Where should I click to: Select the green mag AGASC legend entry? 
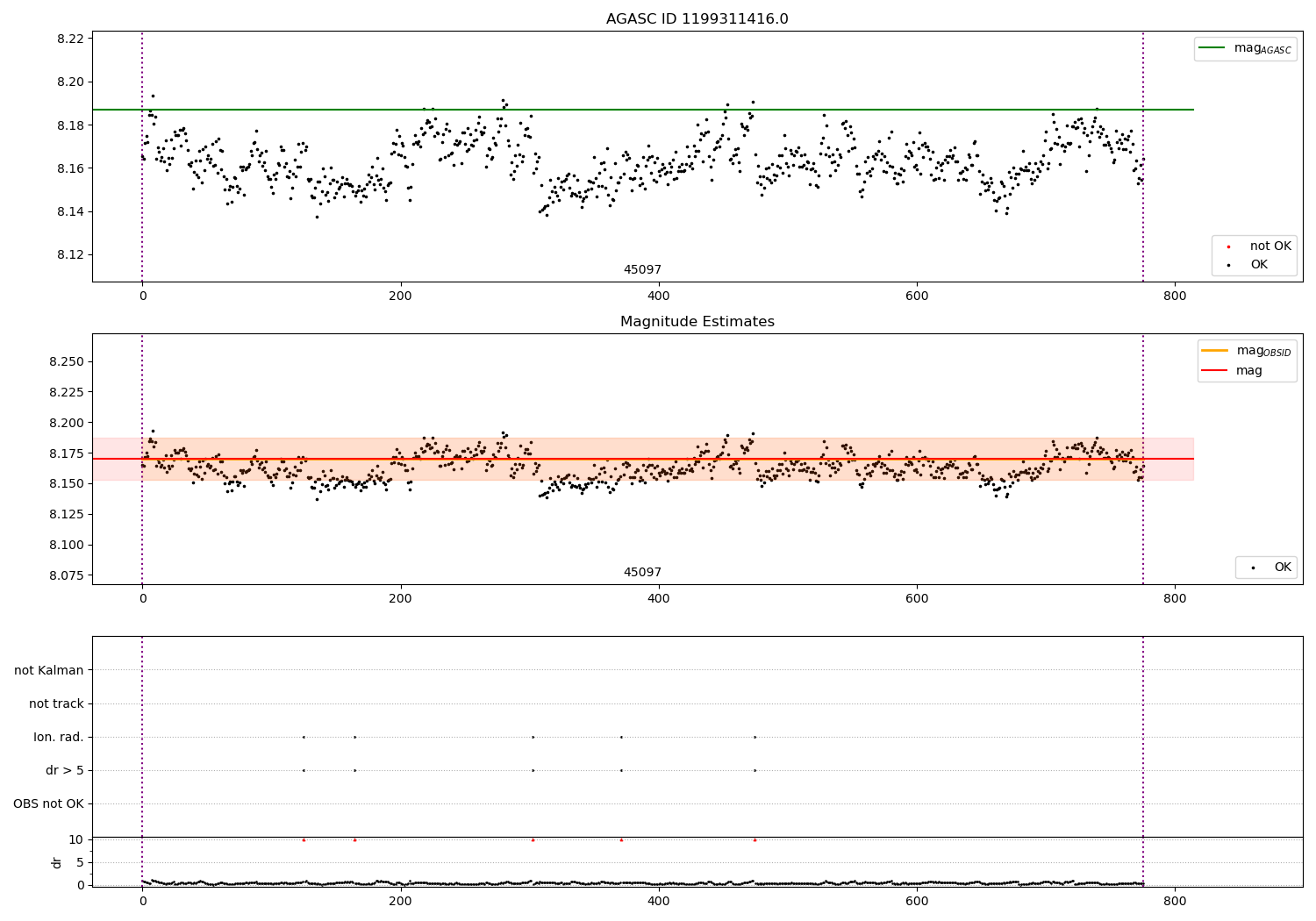[x=1245, y=48]
